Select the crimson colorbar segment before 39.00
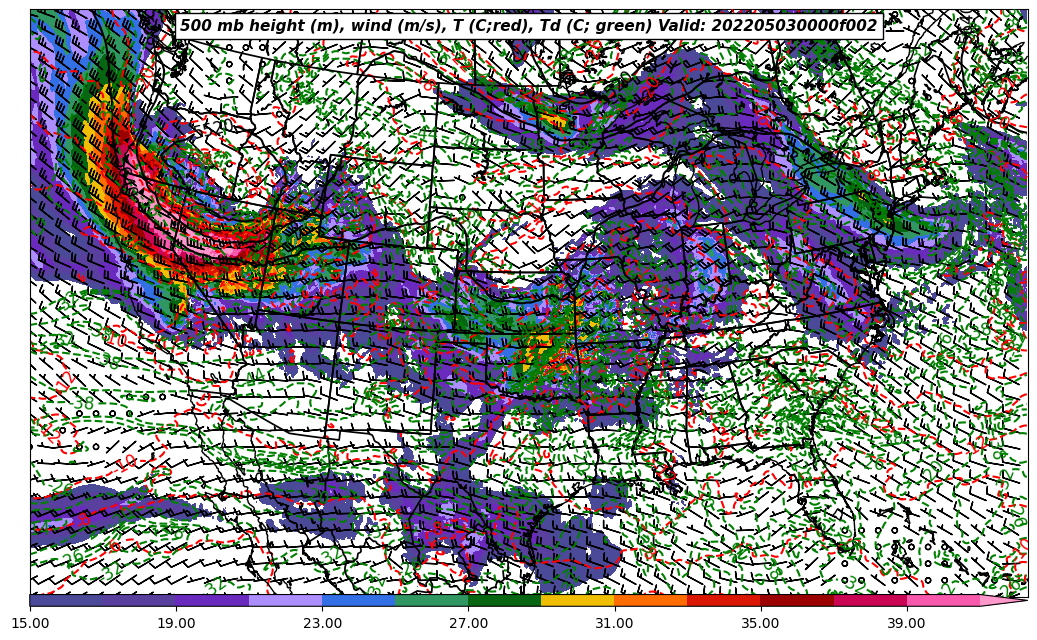1037x640 pixels. (870, 600)
